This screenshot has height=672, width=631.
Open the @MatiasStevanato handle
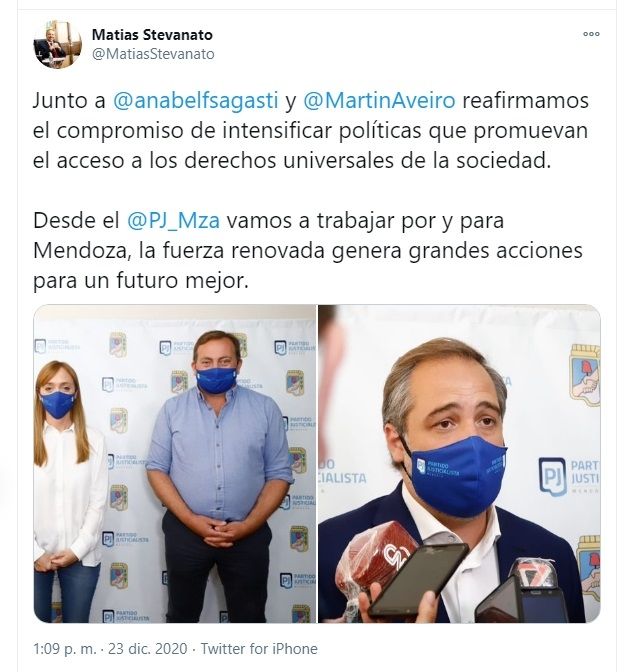point(153,54)
